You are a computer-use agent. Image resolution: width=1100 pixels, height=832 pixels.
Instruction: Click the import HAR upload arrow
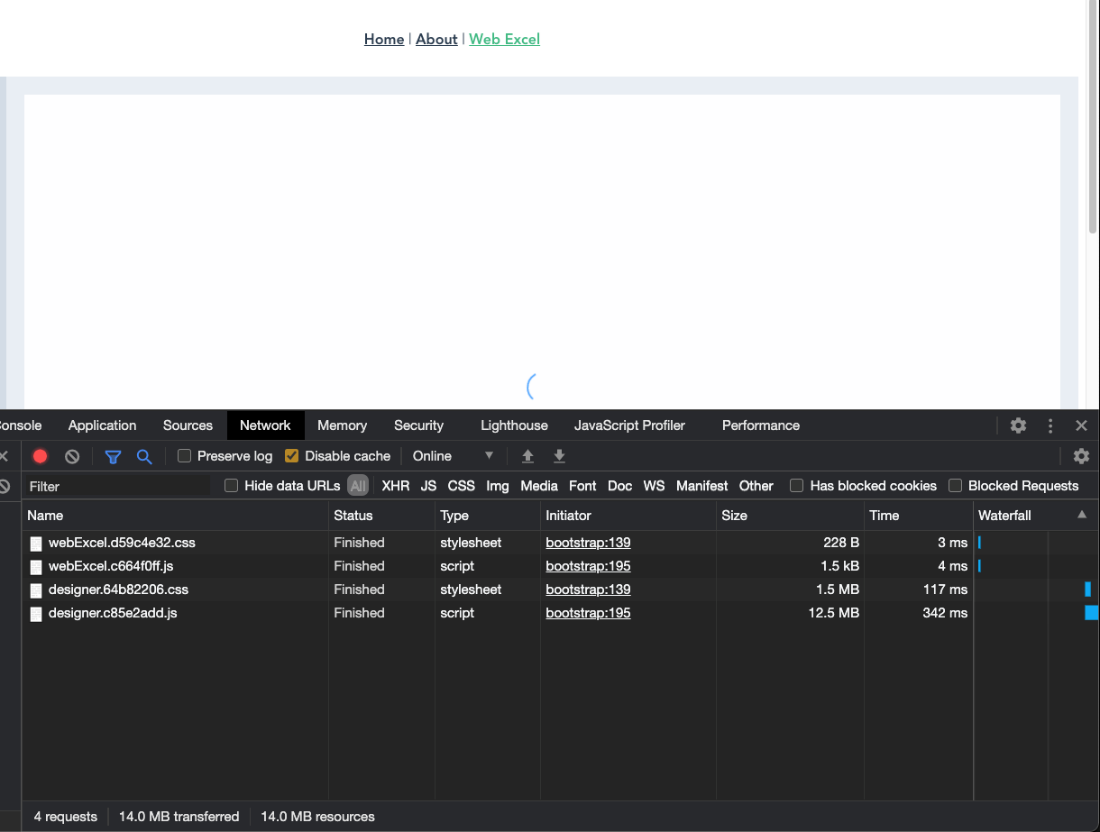[528, 456]
